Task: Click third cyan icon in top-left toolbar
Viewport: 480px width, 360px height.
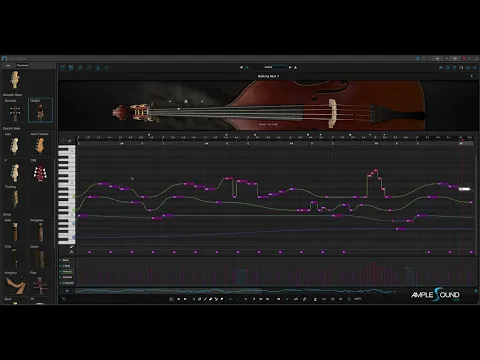Action: [x=80, y=67]
